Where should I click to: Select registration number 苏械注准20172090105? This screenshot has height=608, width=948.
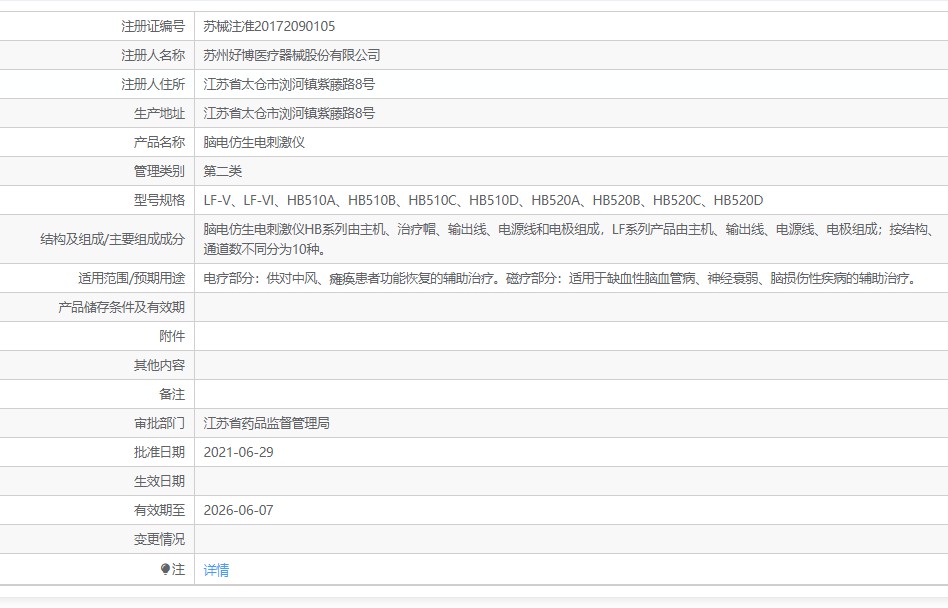pyautogui.click(x=269, y=26)
